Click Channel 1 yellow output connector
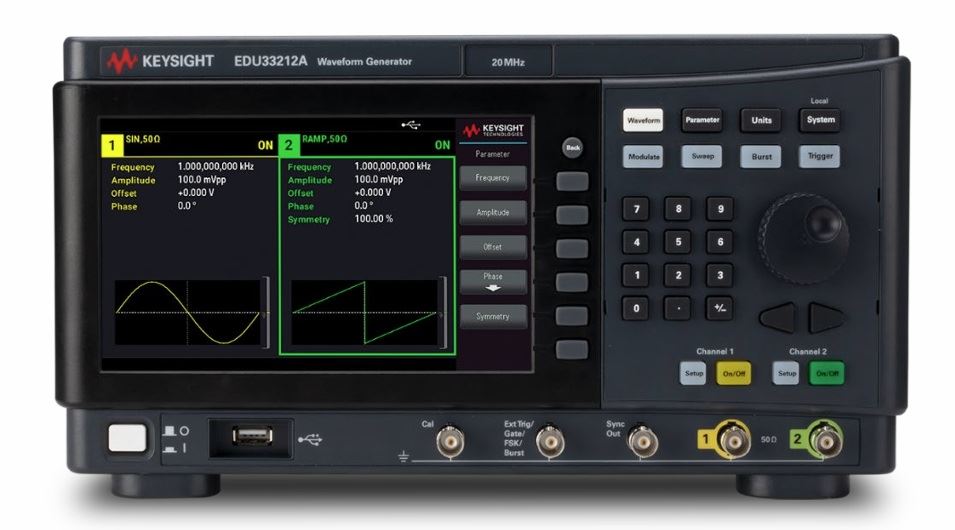This screenshot has width=955, height=530. pyautogui.click(x=733, y=439)
